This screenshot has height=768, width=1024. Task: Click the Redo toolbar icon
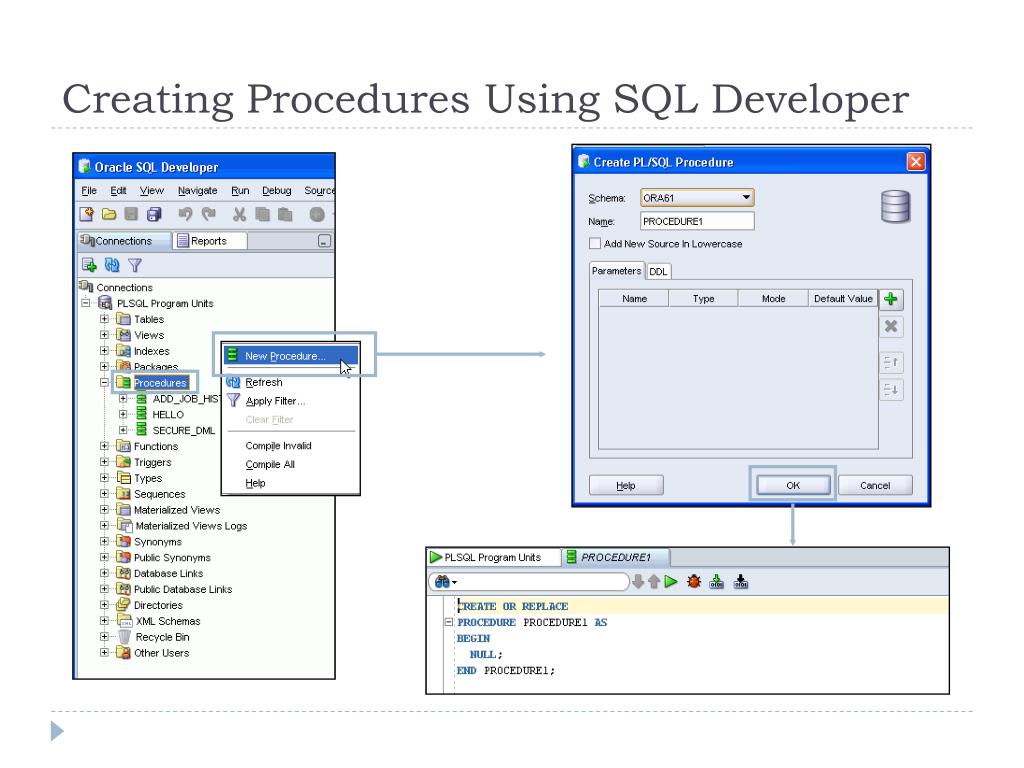(208, 214)
